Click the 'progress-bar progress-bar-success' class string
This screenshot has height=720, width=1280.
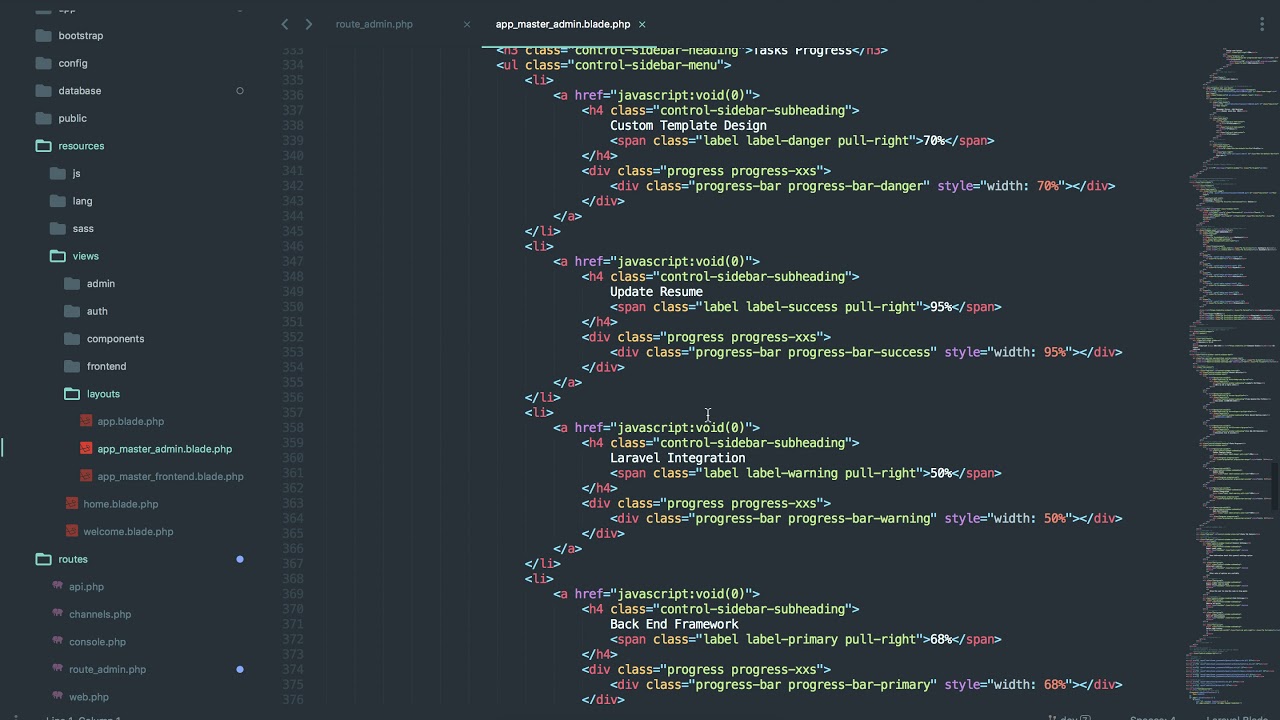[x=813, y=352]
